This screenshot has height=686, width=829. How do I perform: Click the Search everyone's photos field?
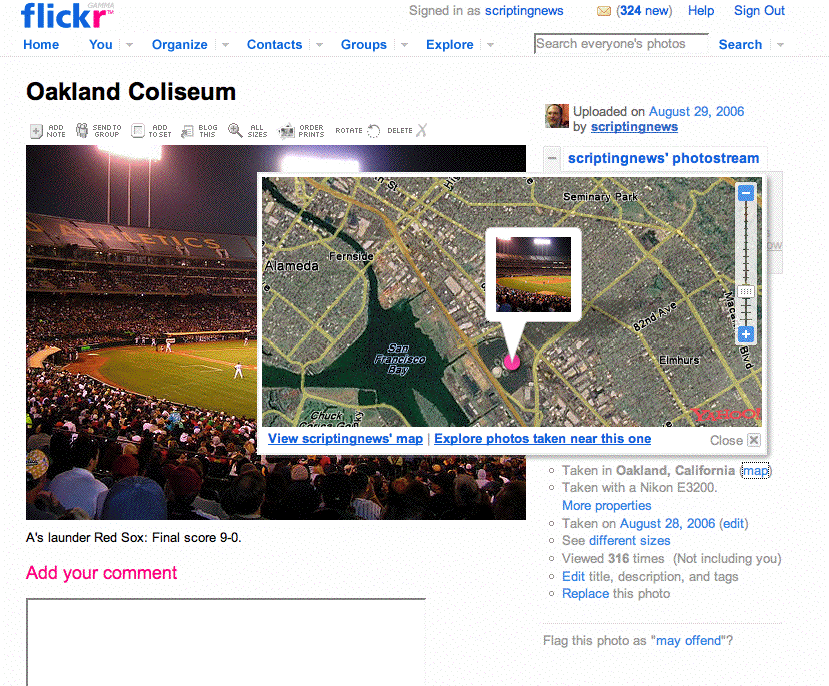[621, 44]
